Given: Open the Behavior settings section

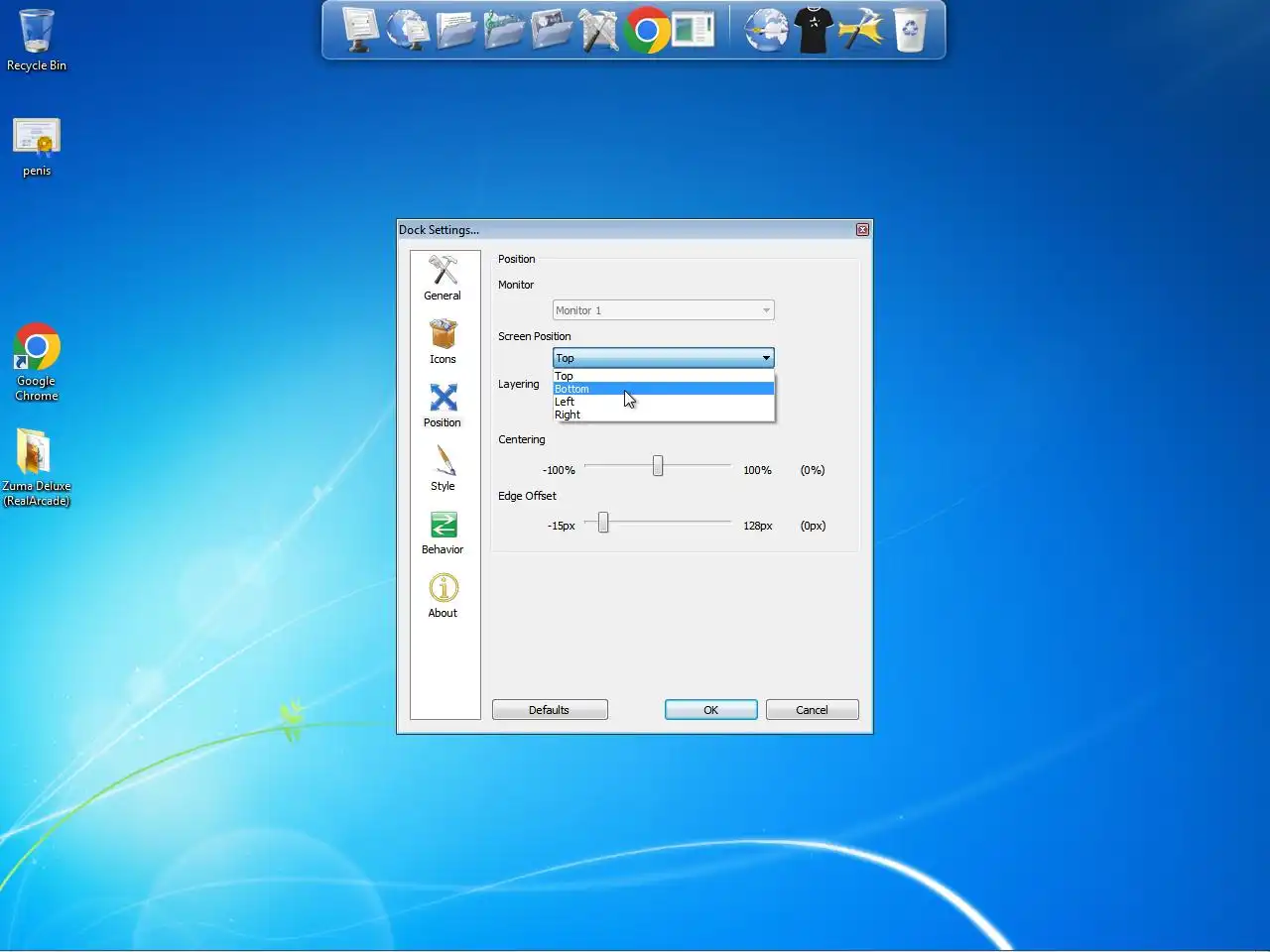Looking at the screenshot, I should tap(443, 532).
